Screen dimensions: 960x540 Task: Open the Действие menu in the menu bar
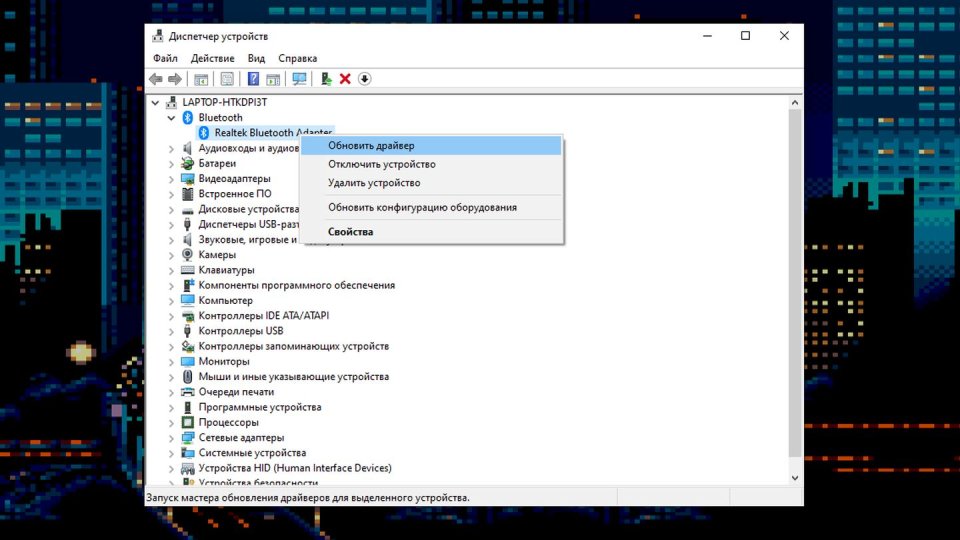point(212,59)
